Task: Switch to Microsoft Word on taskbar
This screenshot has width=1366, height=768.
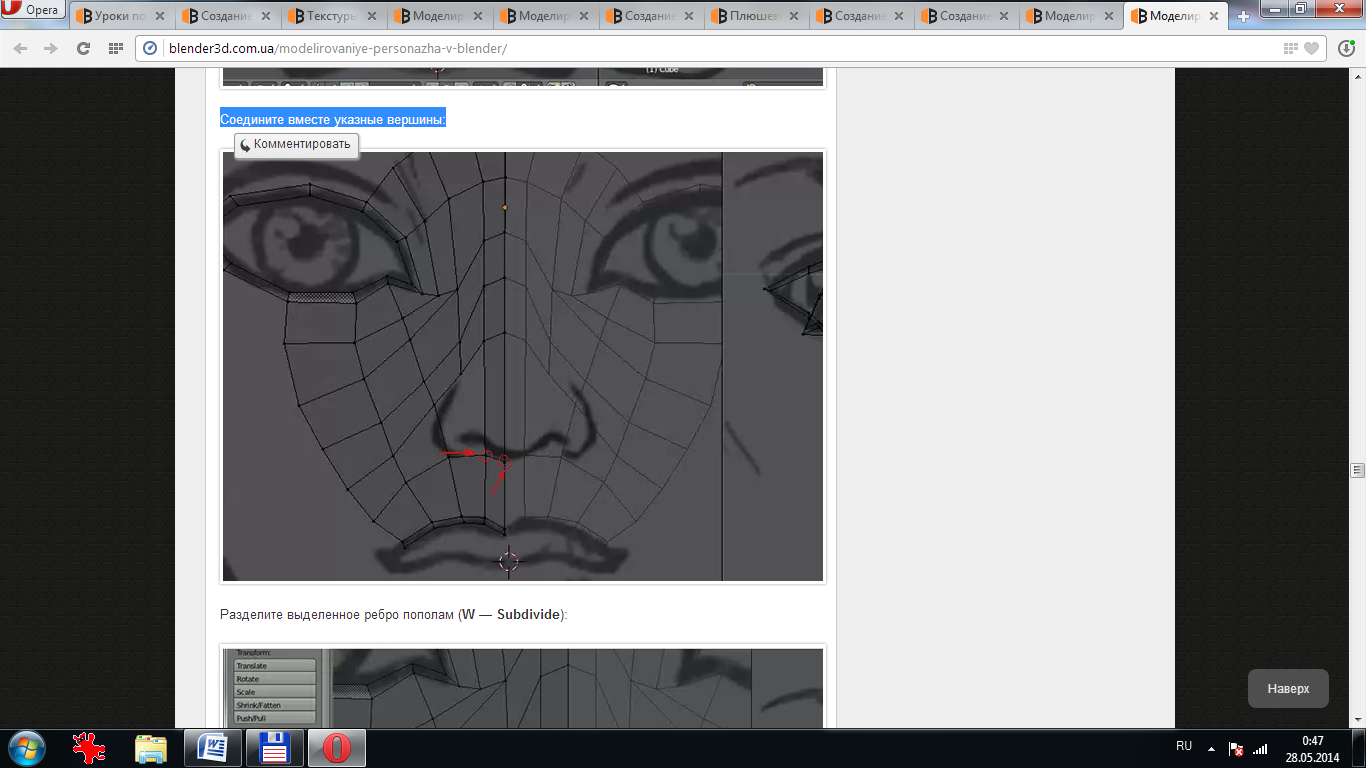Action: pos(213,748)
